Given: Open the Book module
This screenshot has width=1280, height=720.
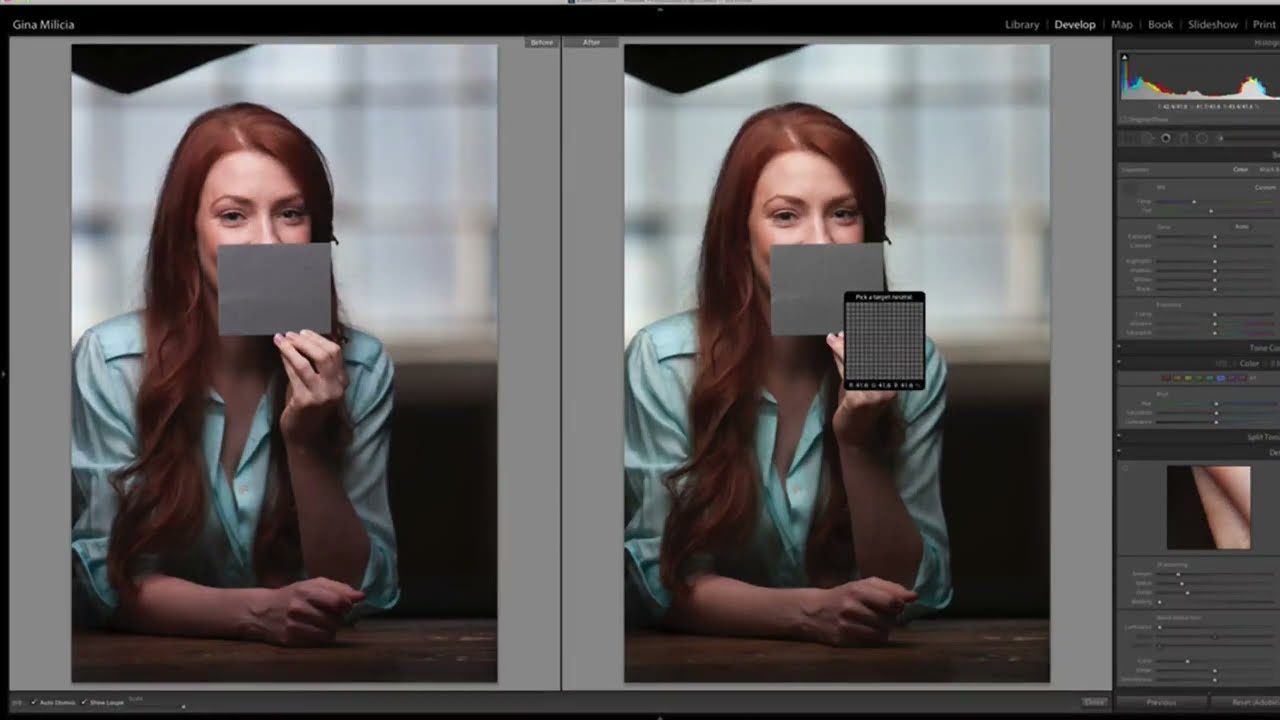Looking at the screenshot, I should pyautogui.click(x=1161, y=24).
